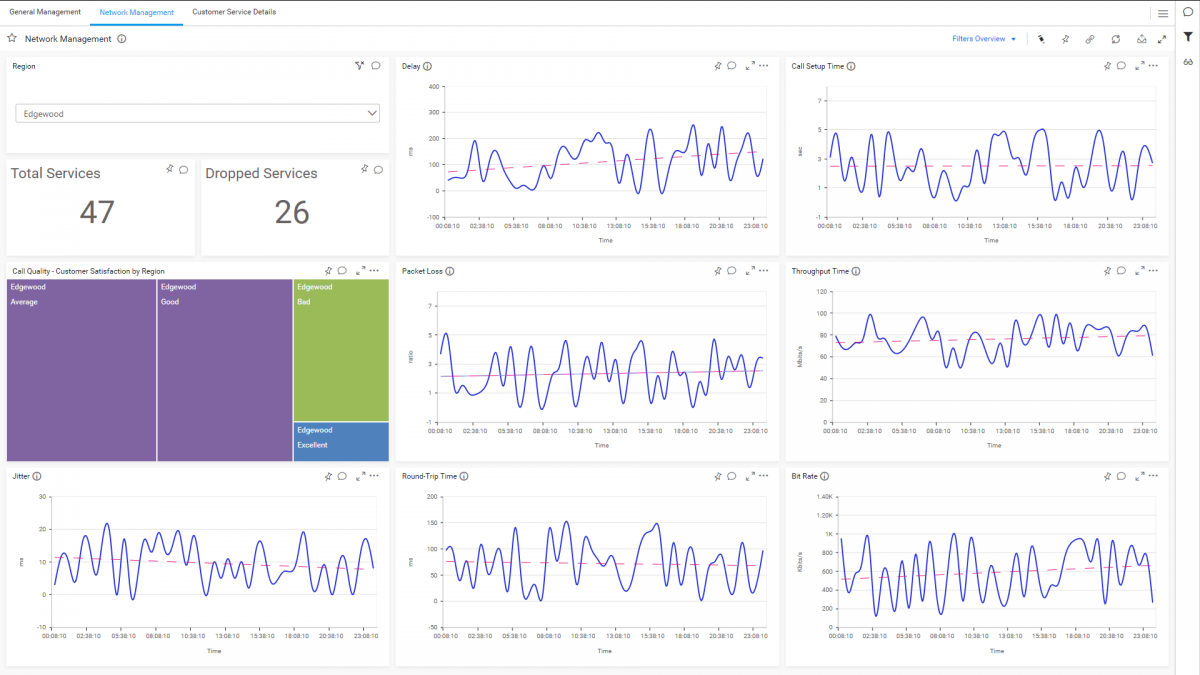
Task: Expand the filter options on Region widget
Action: [359, 64]
